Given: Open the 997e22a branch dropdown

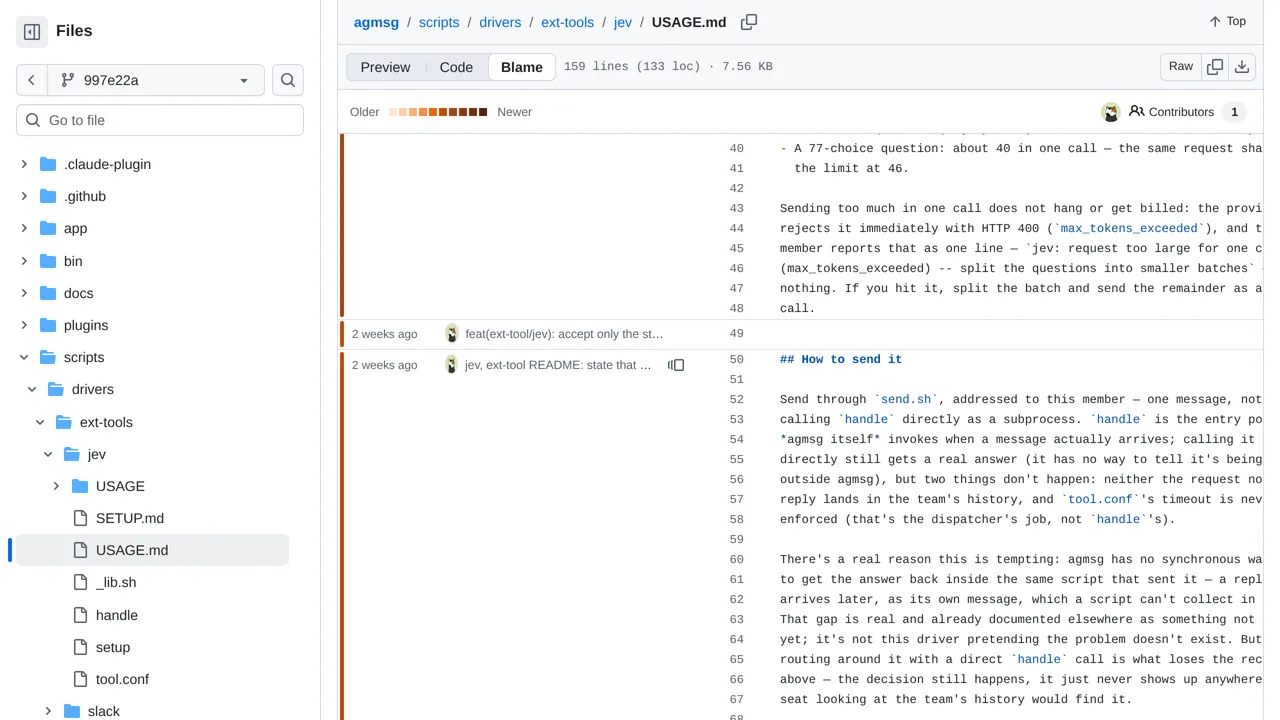Looking at the screenshot, I should tap(155, 80).
